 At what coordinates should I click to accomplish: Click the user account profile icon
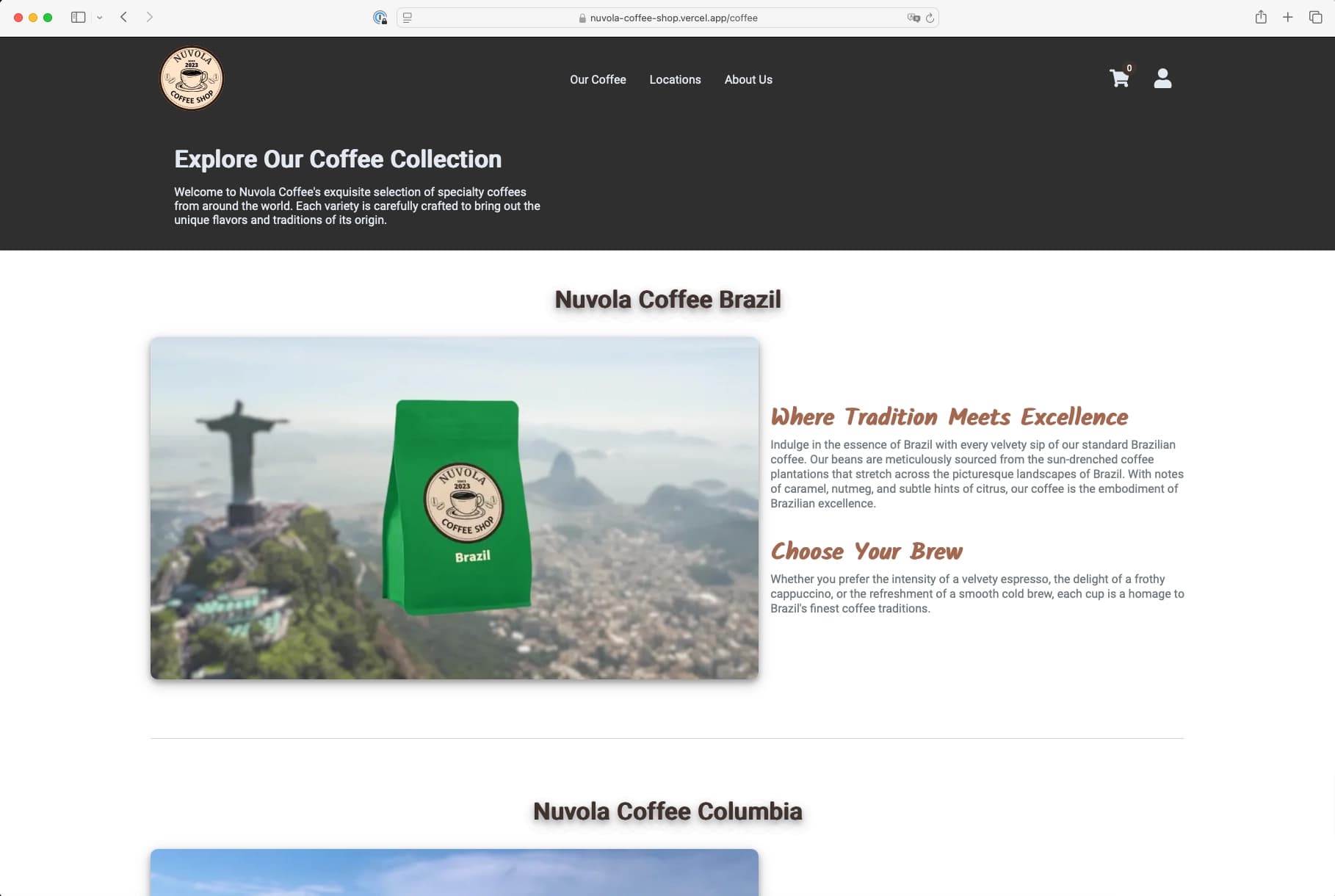tap(1162, 79)
